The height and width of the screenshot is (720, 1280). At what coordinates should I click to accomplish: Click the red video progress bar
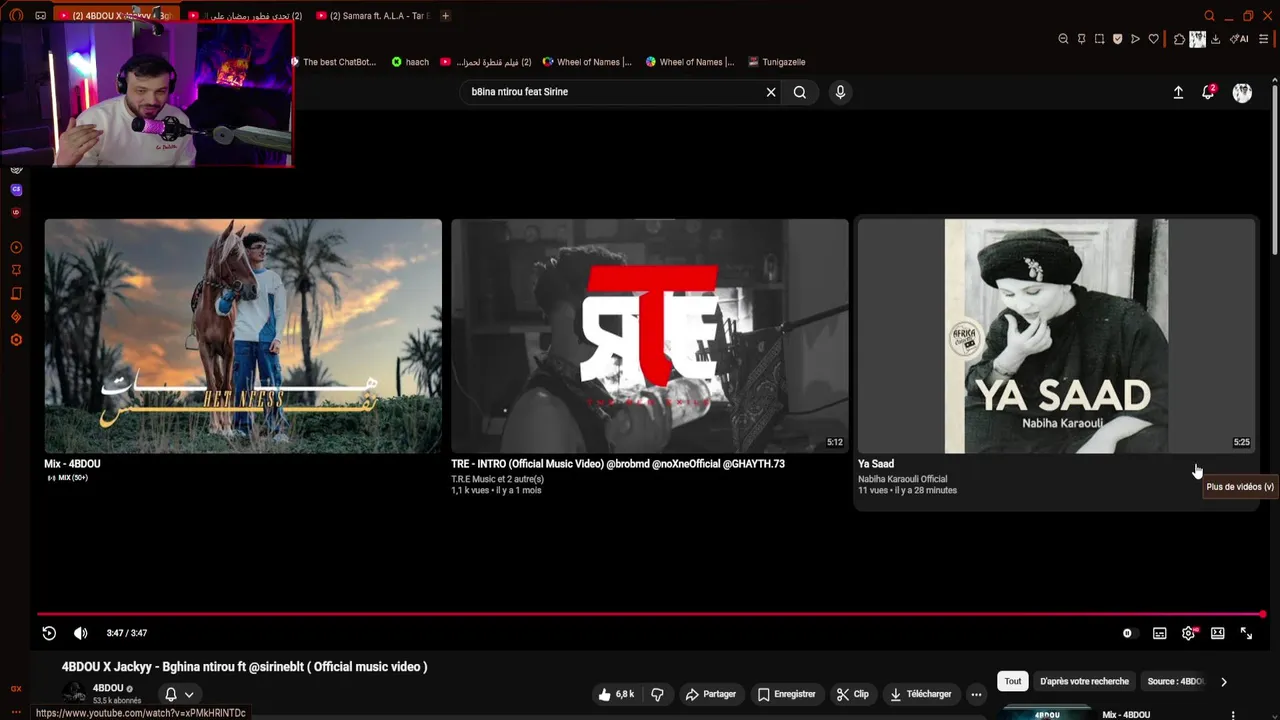point(650,614)
